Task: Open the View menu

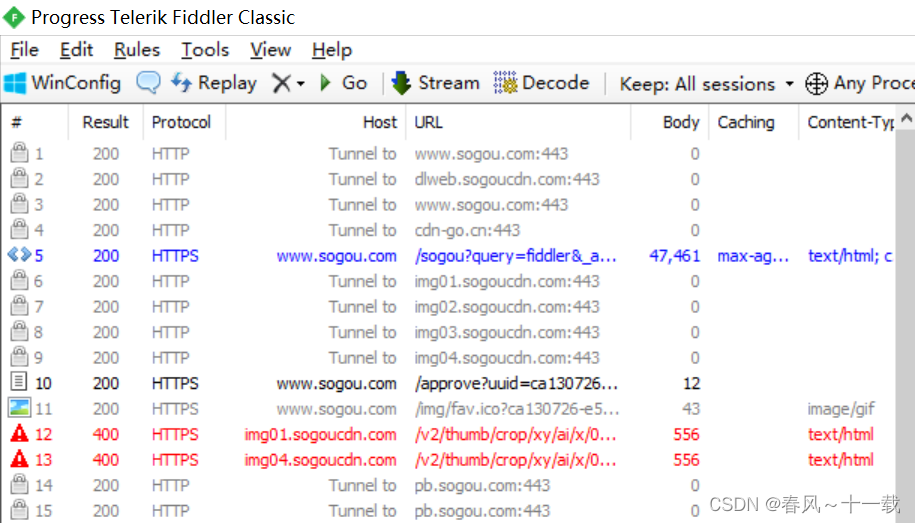Action: (270, 50)
